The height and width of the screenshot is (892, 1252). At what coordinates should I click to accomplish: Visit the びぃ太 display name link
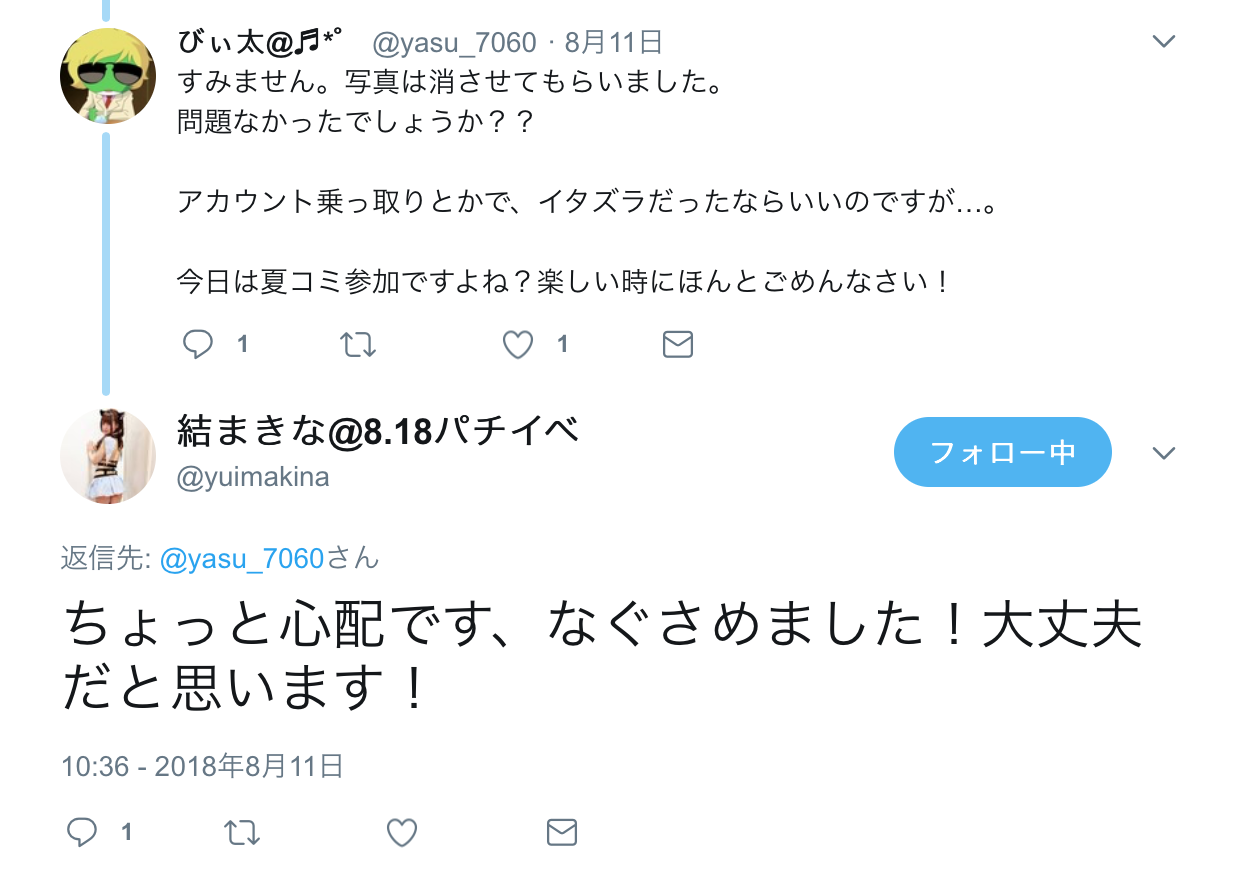(259, 42)
